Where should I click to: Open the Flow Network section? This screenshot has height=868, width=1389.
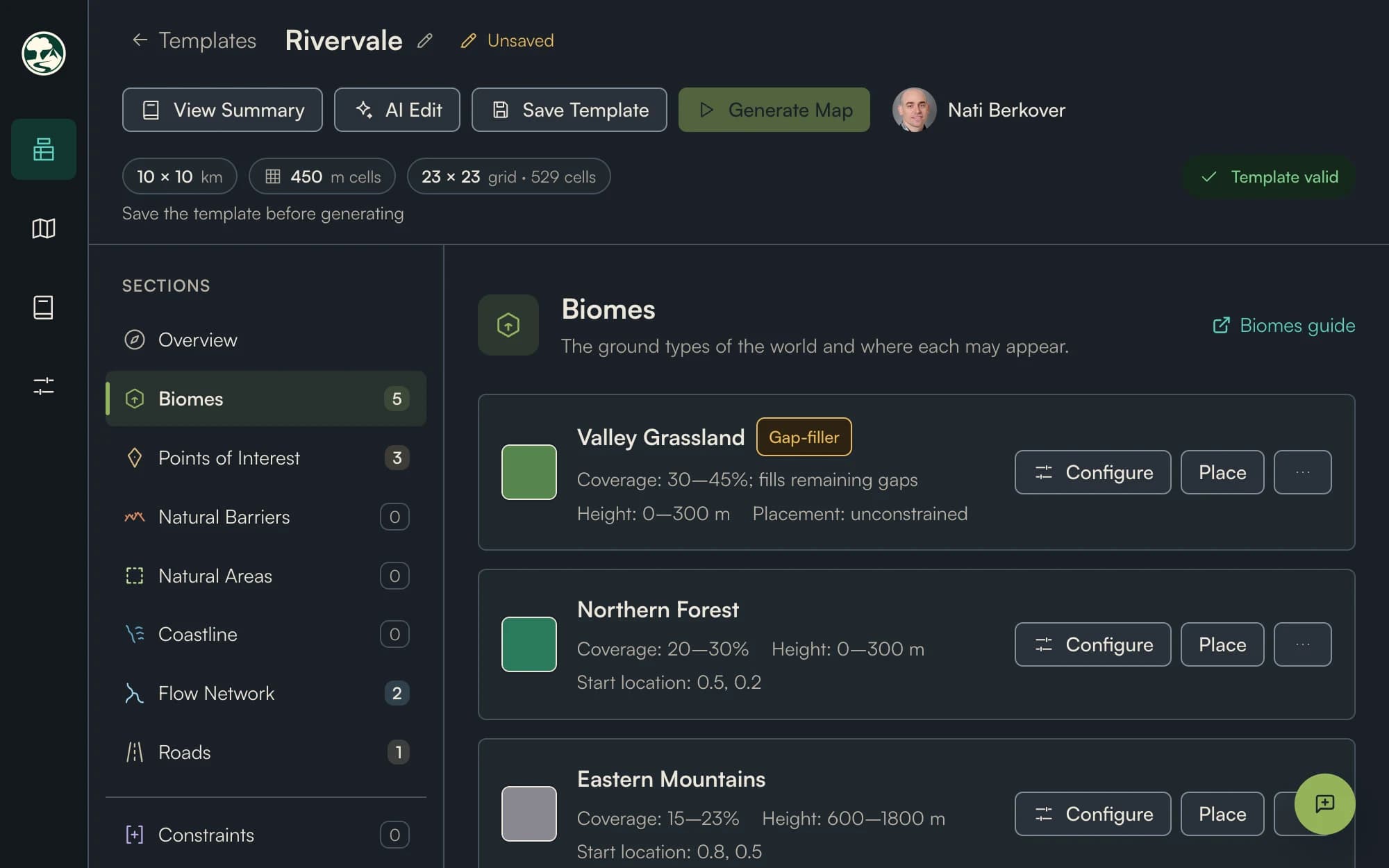point(266,693)
